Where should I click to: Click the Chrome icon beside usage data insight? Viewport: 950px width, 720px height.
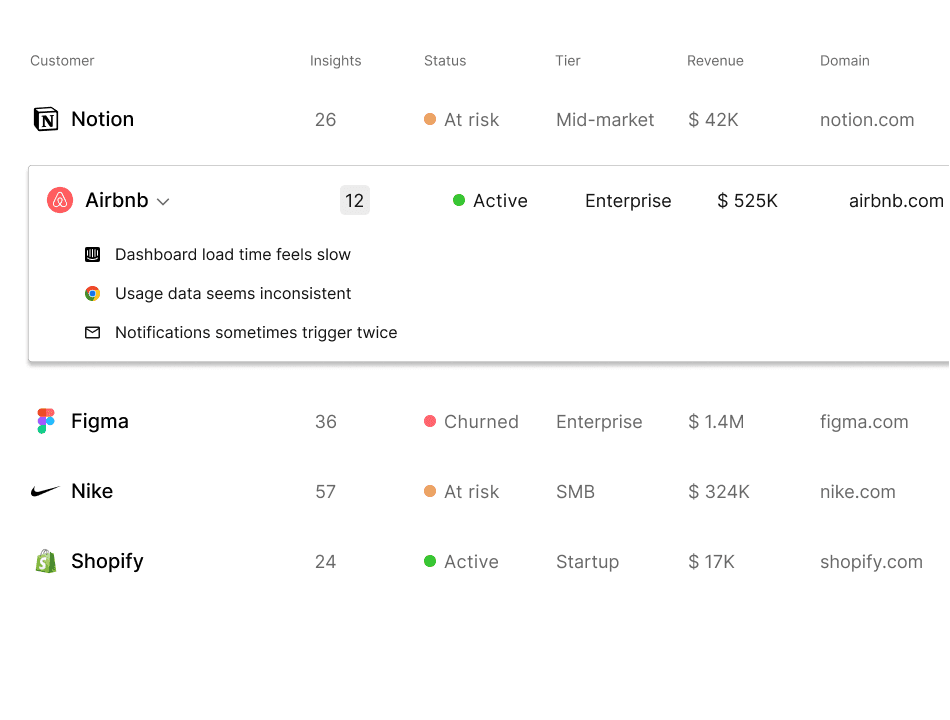93,294
